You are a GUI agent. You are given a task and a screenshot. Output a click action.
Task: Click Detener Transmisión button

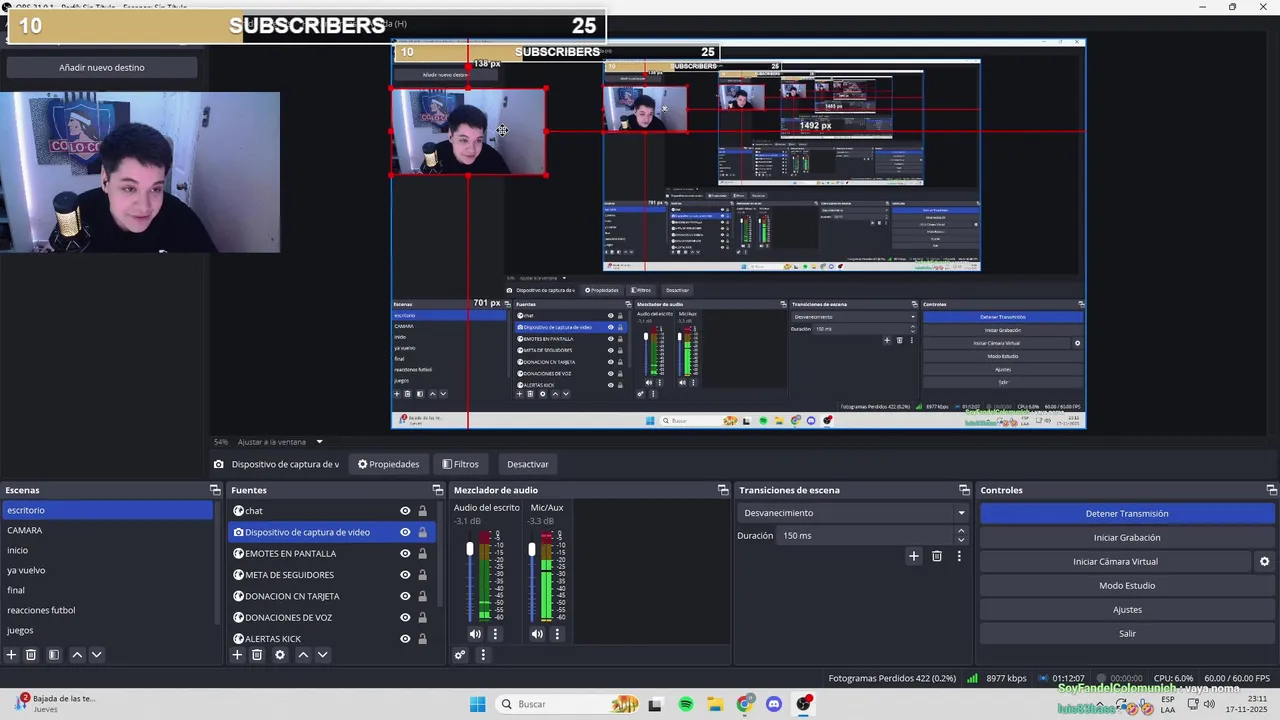[x=1127, y=514]
